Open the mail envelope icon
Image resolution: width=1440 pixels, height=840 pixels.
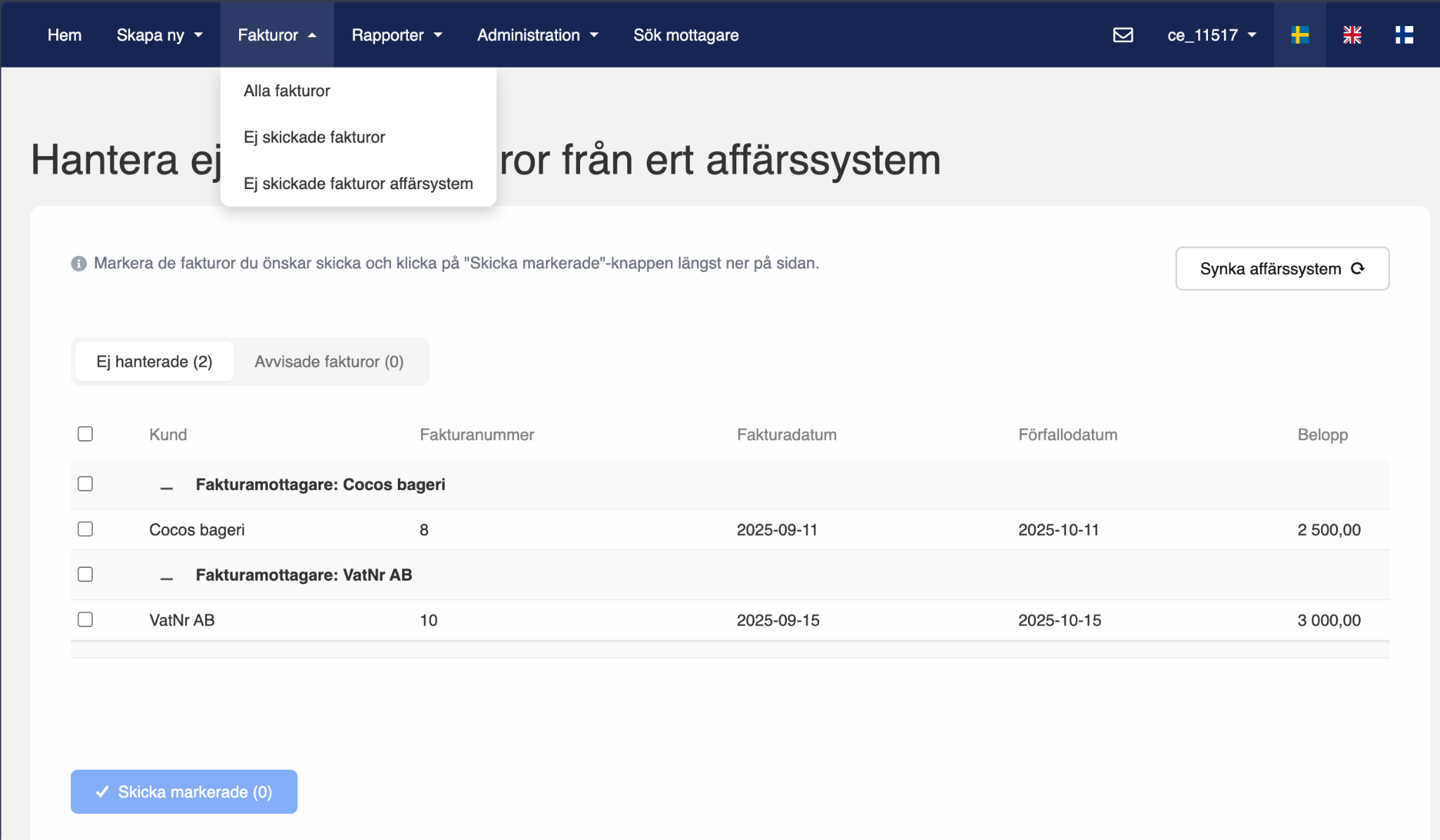click(x=1123, y=34)
